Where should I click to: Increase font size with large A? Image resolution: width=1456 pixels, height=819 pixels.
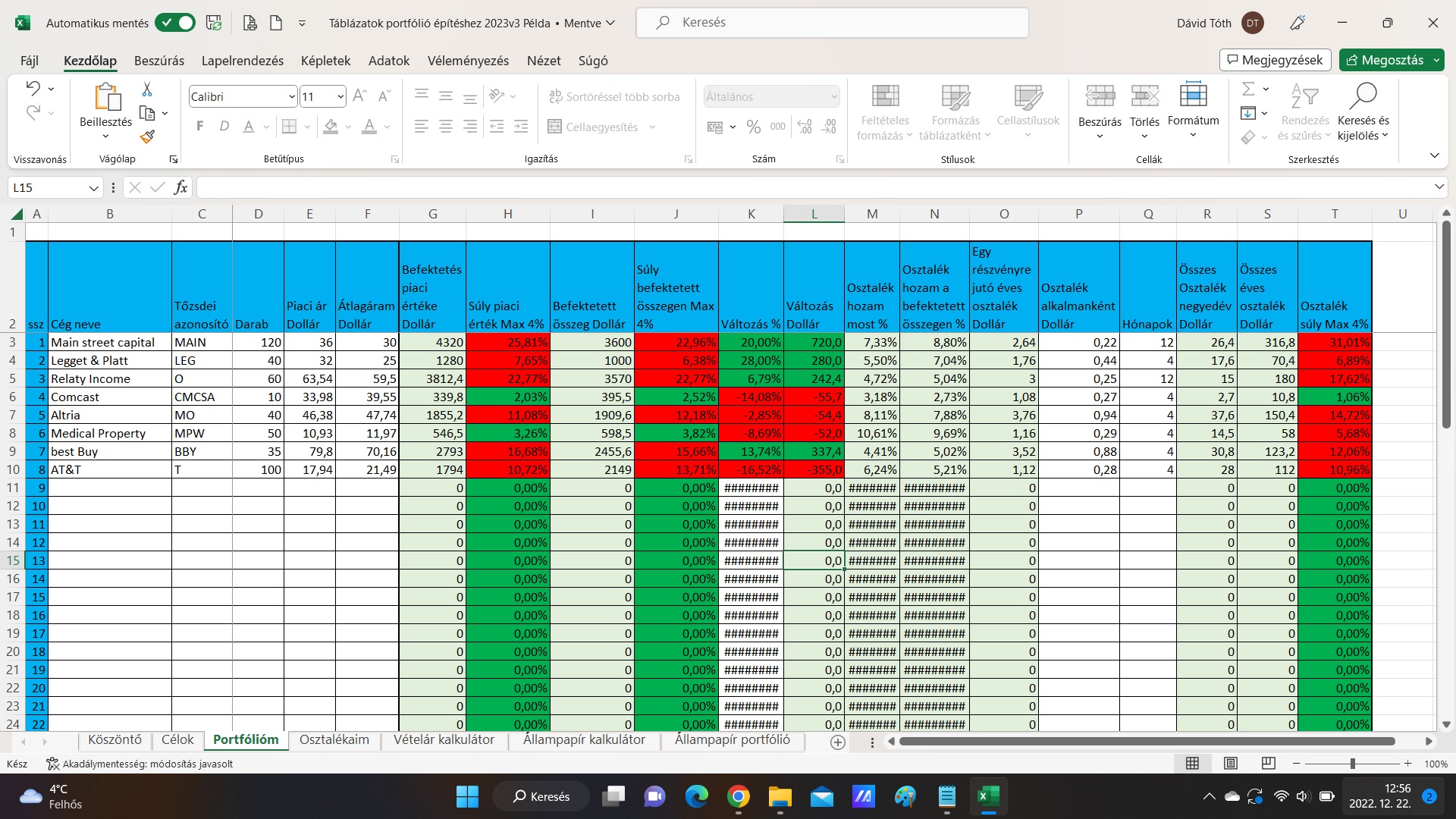(x=360, y=96)
